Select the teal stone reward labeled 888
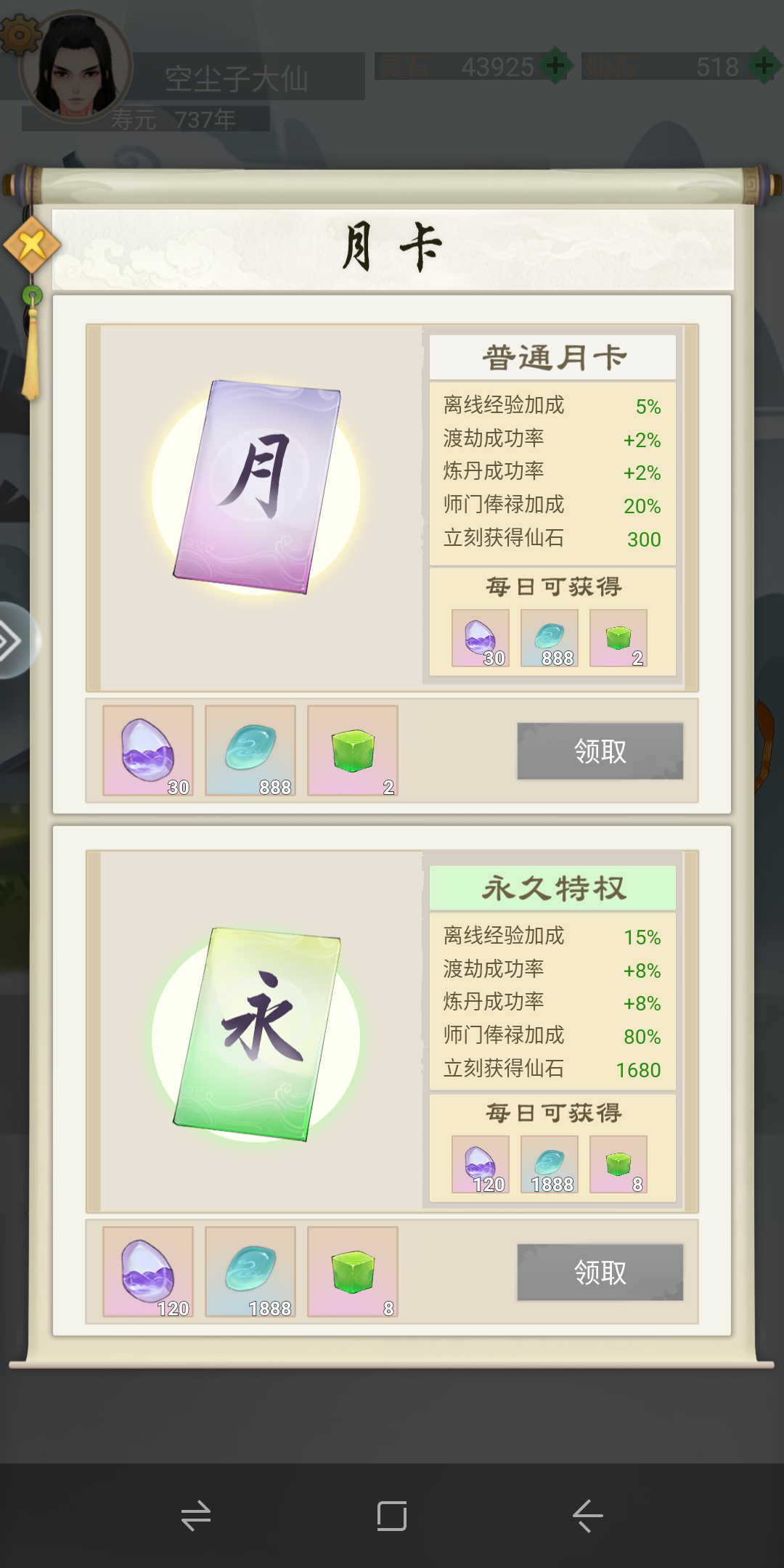The height and width of the screenshot is (1568, 784). 250,751
